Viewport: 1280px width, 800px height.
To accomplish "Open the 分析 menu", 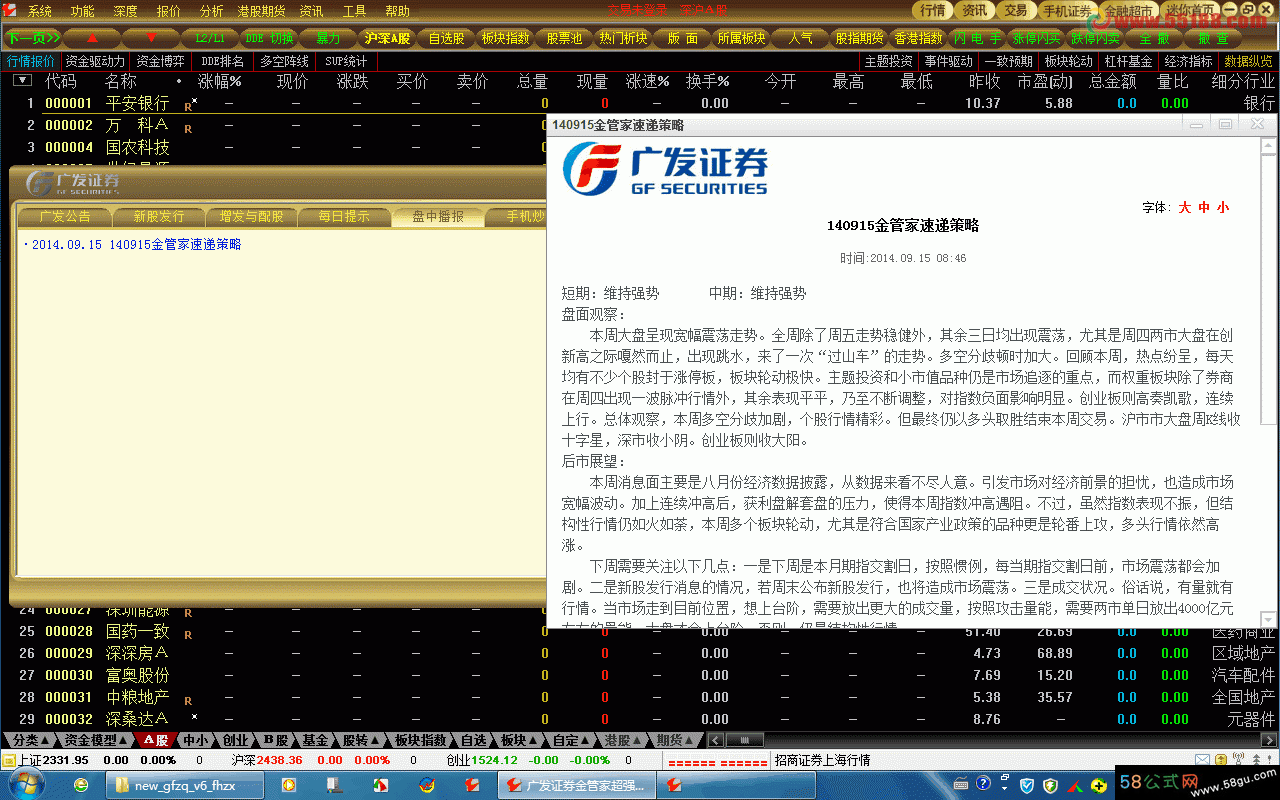I will click(211, 12).
